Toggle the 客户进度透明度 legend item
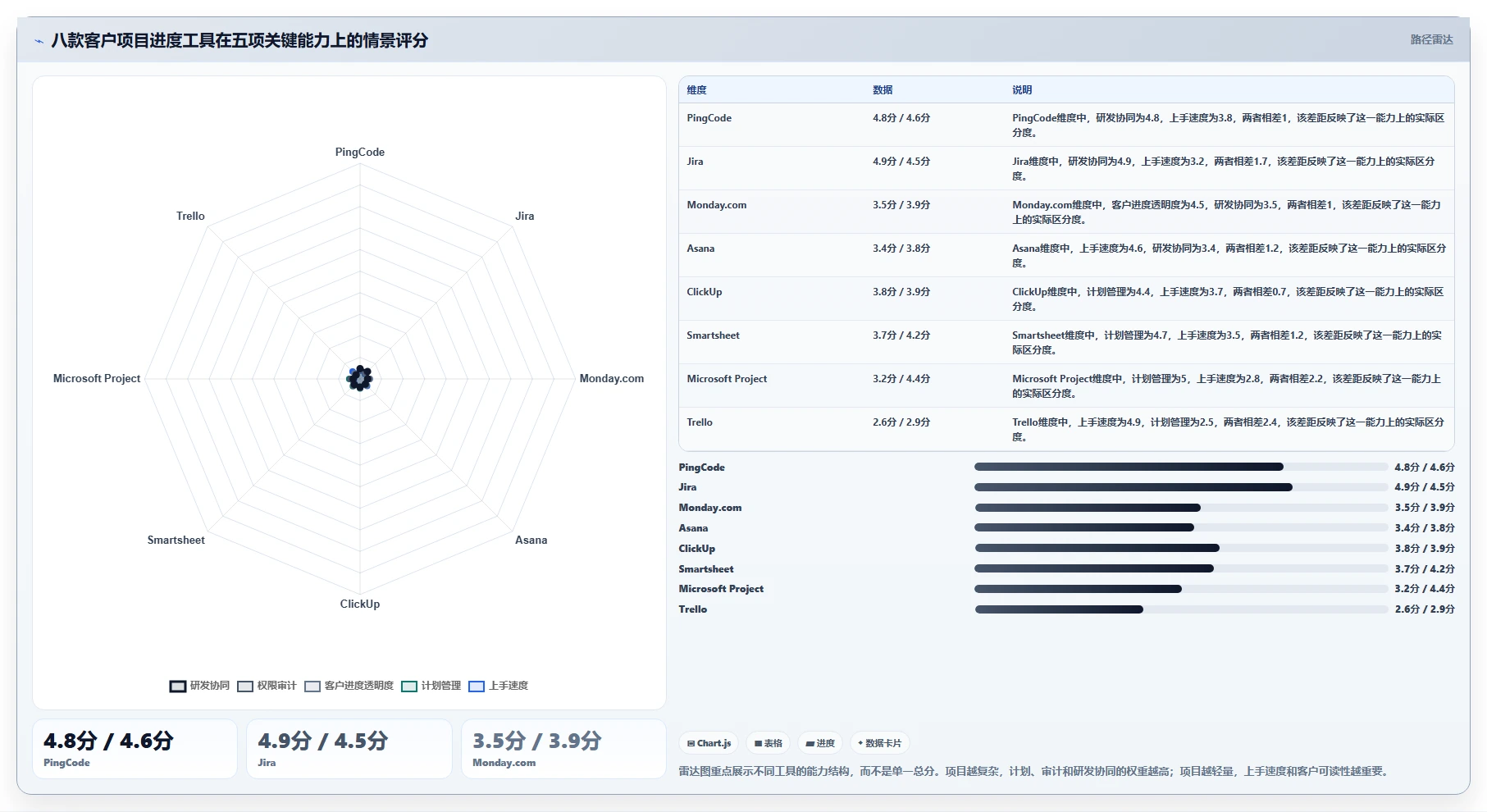This screenshot has height=812, width=1487. coord(349,686)
